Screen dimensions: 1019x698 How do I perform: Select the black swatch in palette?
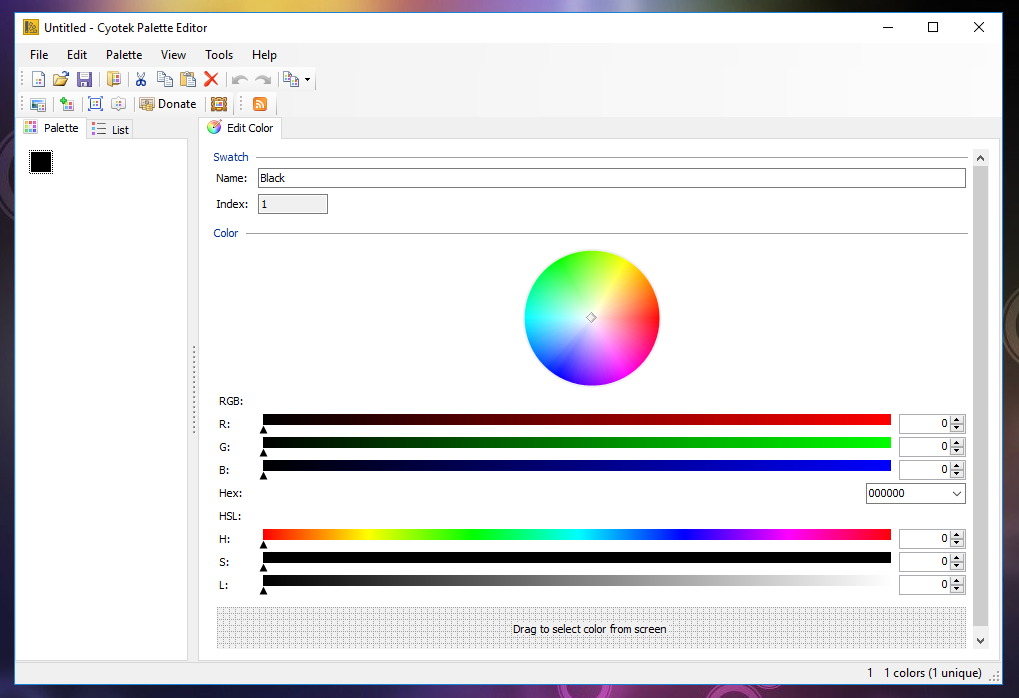point(41,162)
